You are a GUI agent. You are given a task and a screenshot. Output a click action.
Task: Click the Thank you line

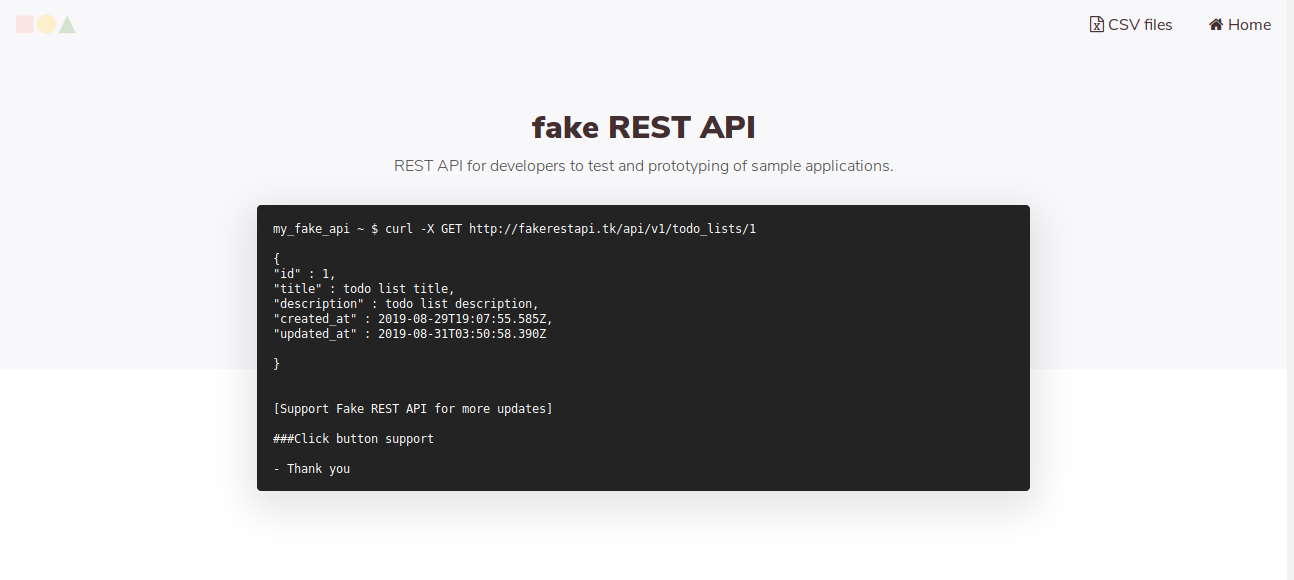(x=311, y=468)
